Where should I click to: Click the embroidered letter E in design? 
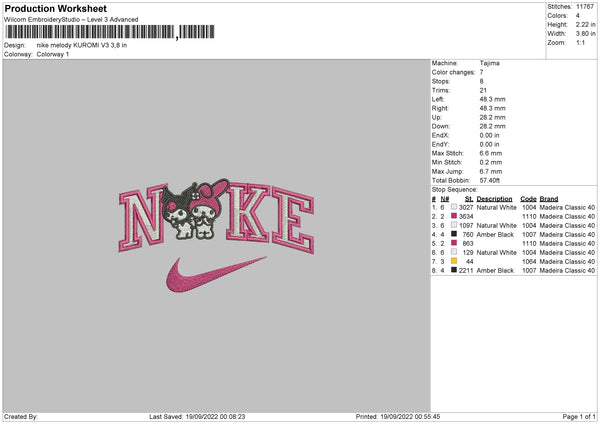(x=293, y=220)
